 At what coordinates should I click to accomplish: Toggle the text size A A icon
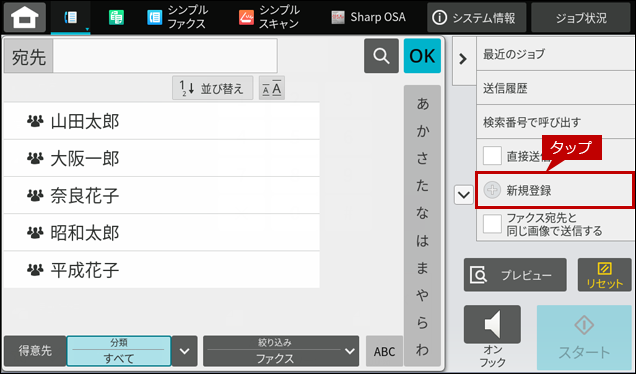pyautogui.click(x=272, y=88)
